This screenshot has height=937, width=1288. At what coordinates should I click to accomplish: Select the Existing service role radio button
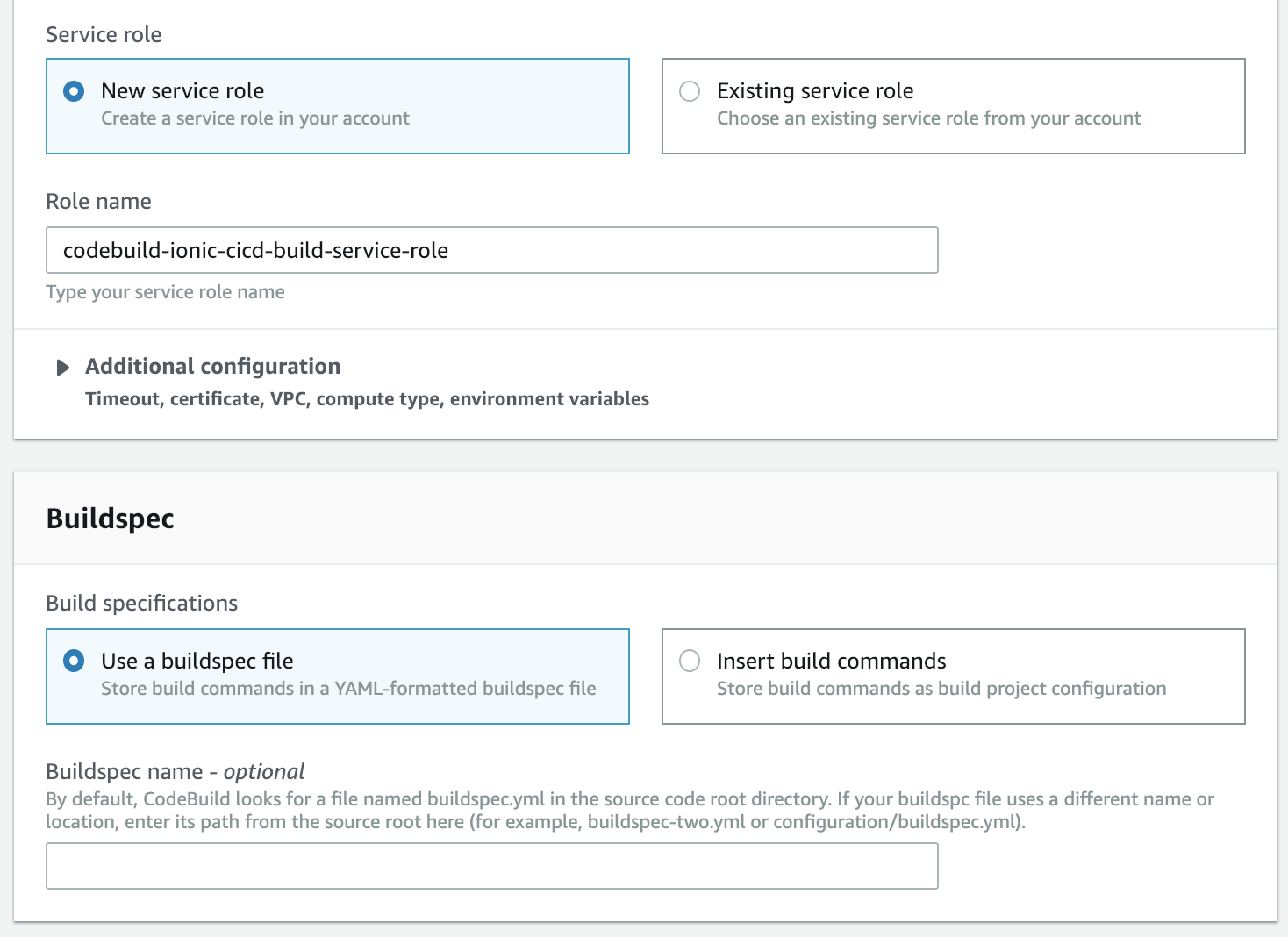[690, 91]
